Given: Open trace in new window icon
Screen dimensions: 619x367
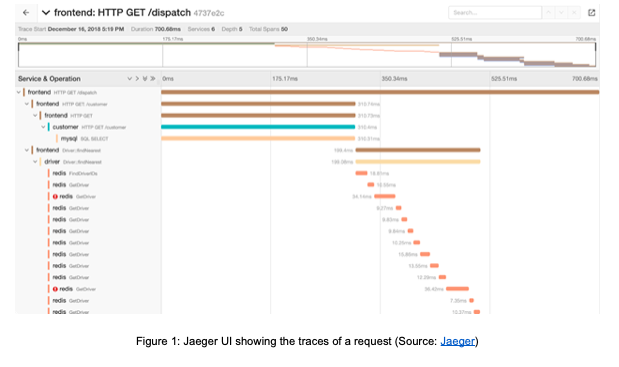Looking at the screenshot, I should [x=591, y=13].
